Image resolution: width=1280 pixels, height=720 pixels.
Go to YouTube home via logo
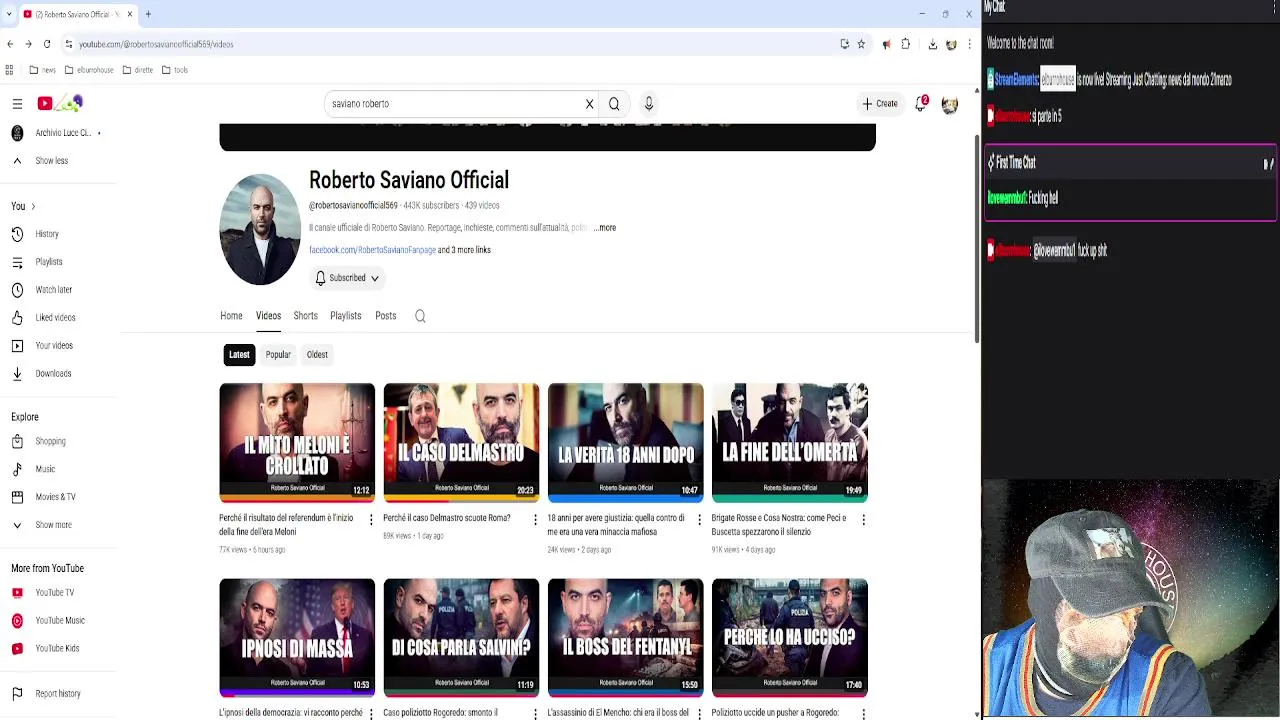61,103
